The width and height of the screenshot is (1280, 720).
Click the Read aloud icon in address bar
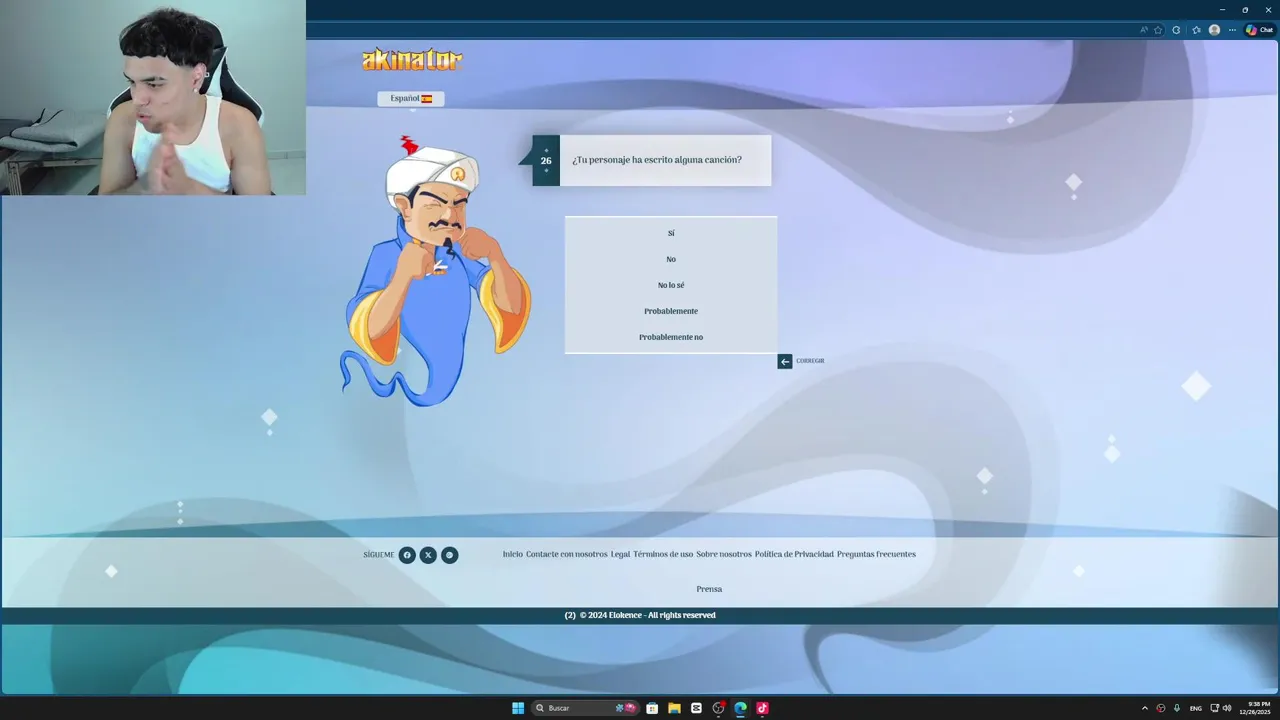(x=1144, y=30)
